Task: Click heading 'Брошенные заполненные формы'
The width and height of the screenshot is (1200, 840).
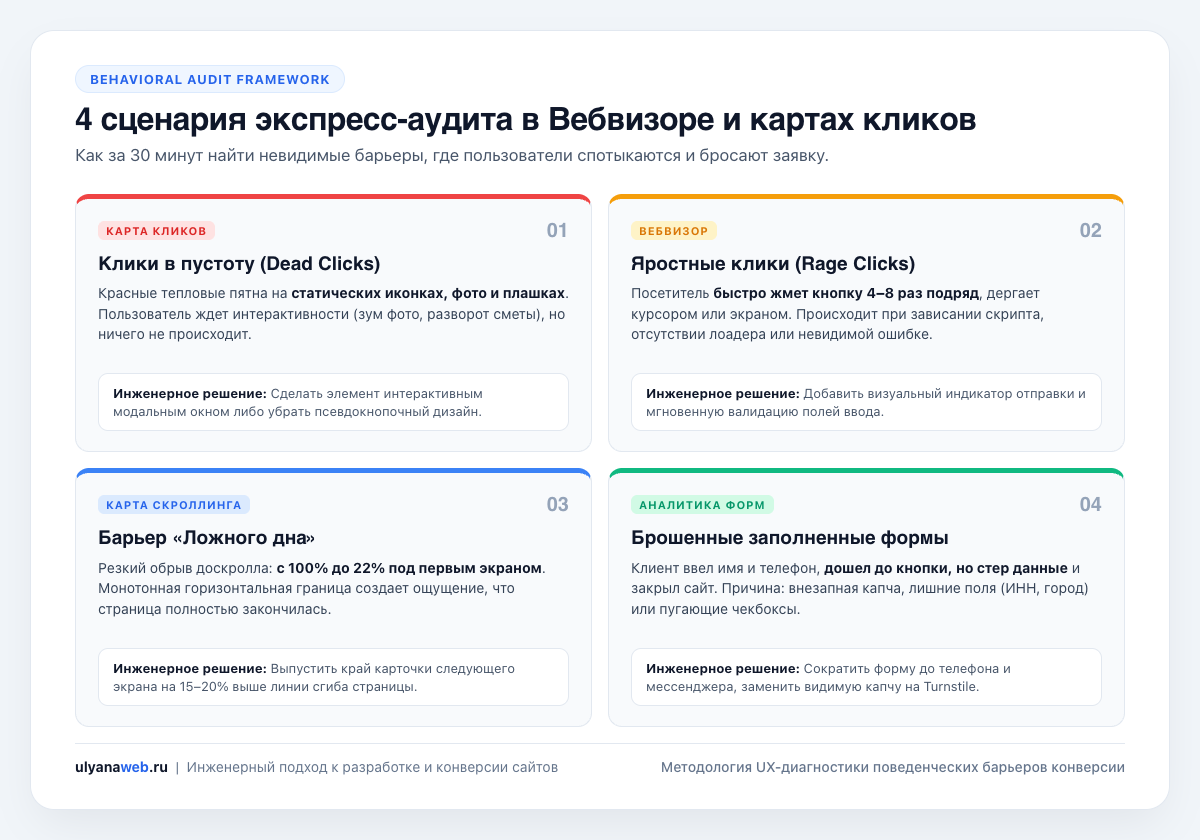Action: [x=790, y=538]
